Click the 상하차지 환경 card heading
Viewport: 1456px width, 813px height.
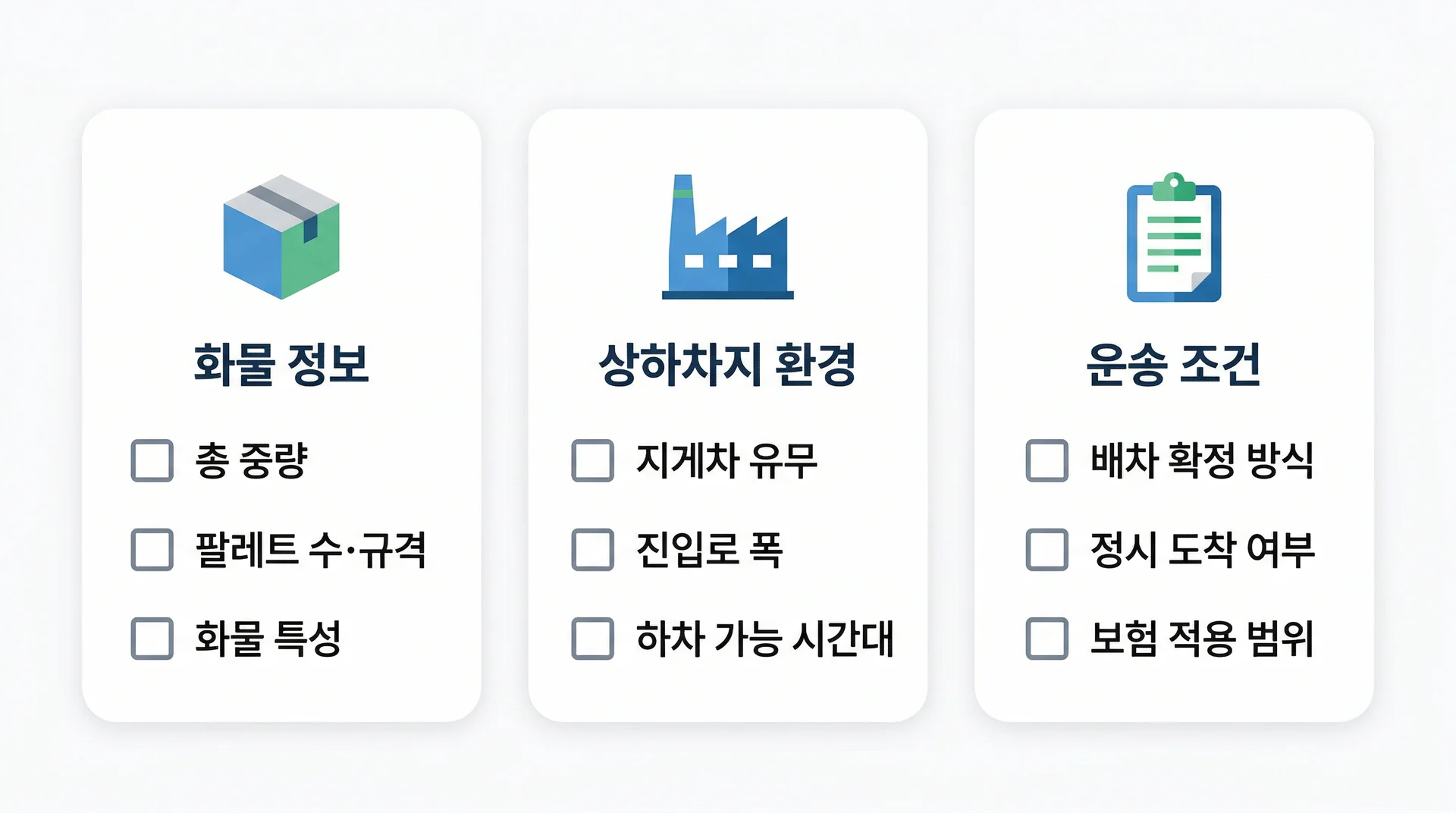[727, 365]
